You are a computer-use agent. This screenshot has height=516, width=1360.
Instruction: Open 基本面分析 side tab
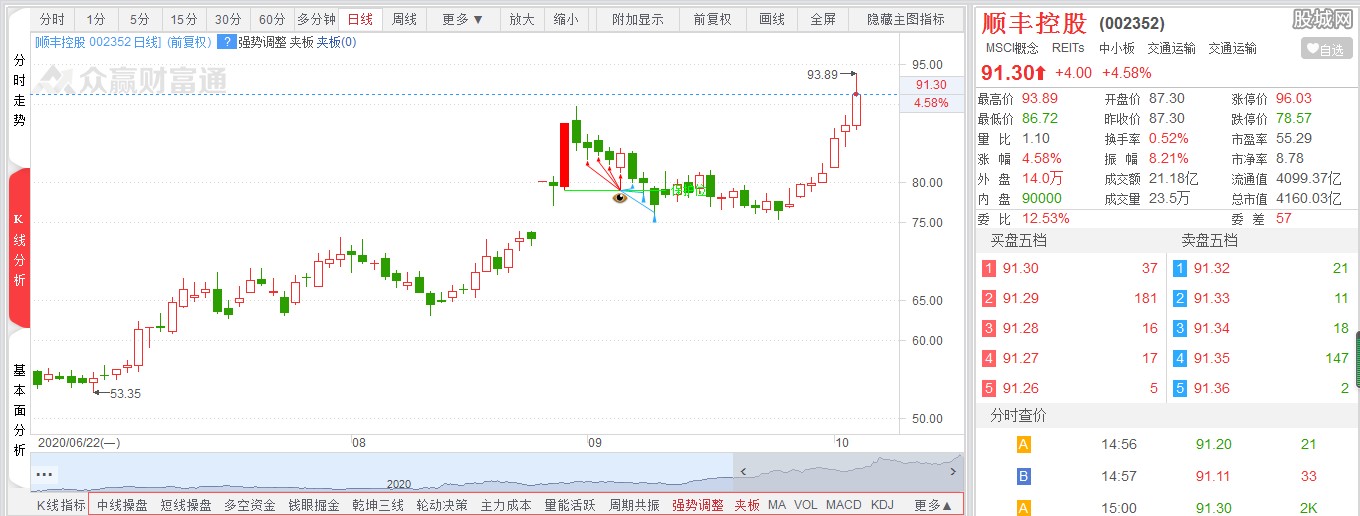tap(19, 410)
